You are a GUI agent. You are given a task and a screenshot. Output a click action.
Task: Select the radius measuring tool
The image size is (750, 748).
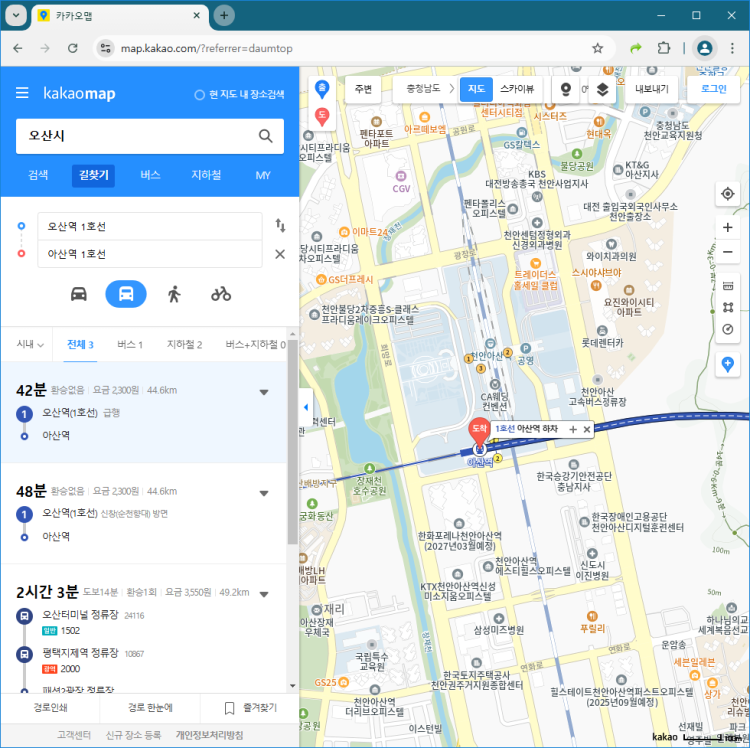coord(728,329)
